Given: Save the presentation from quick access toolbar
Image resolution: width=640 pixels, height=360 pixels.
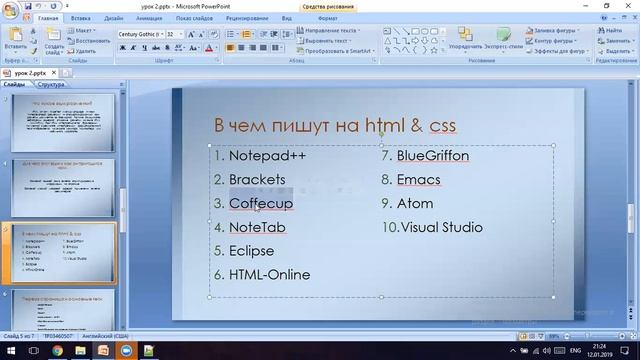Looking at the screenshot, I should coord(28,6).
